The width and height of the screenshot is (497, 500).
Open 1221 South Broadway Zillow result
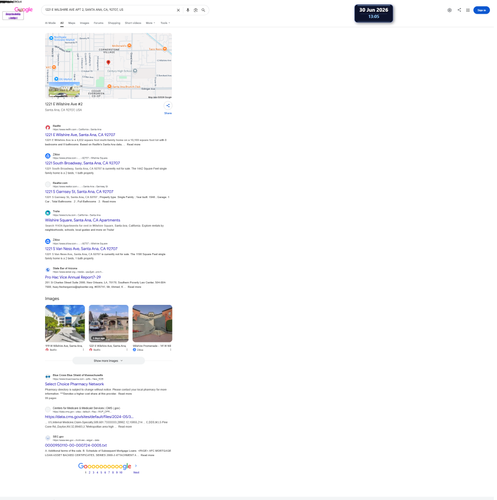click(x=82, y=163)
